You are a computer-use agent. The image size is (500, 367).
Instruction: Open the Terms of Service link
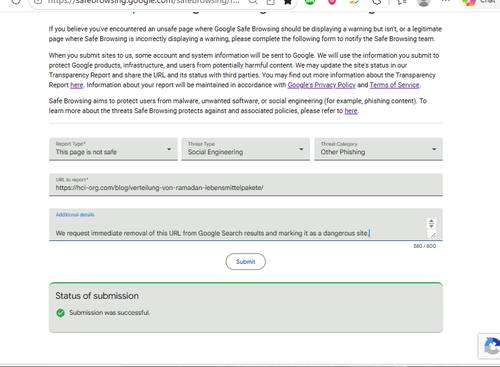[394, 85]
